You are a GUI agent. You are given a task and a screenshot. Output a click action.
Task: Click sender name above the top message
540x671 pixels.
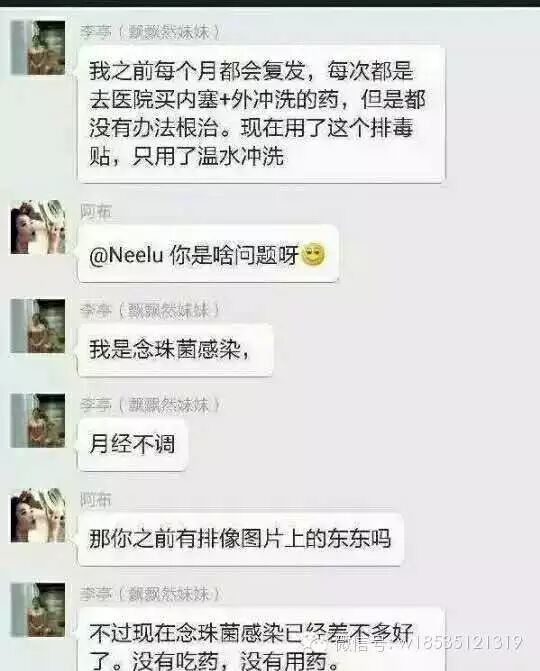pyautogui.click(x=150, y=33)
